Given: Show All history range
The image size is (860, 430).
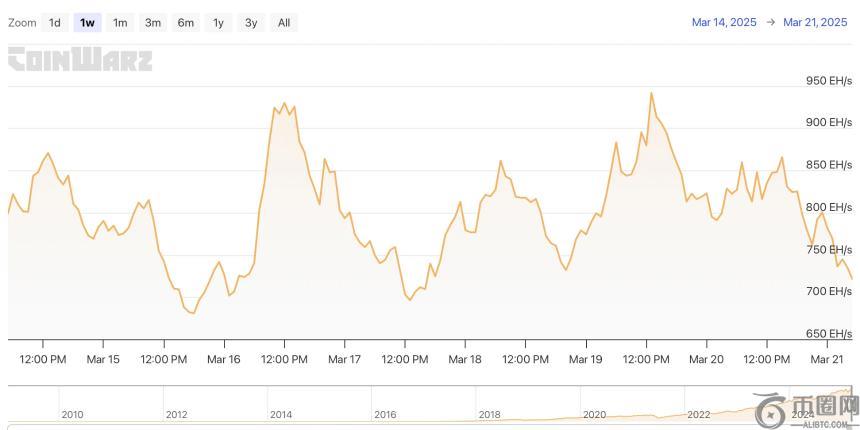Looking at the screenshot, I should click(284, 22).
